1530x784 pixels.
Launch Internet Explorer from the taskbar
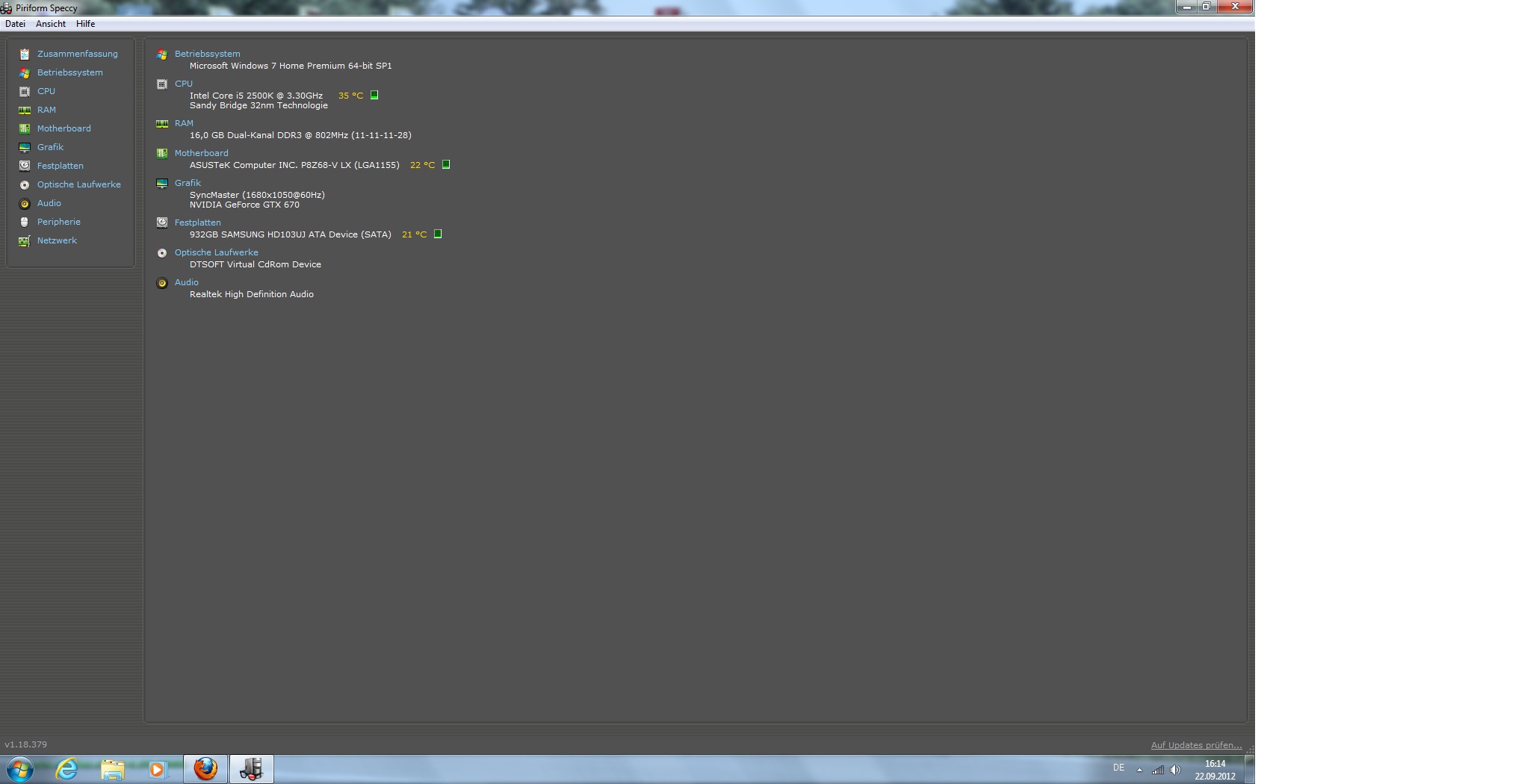coord(67,769)
